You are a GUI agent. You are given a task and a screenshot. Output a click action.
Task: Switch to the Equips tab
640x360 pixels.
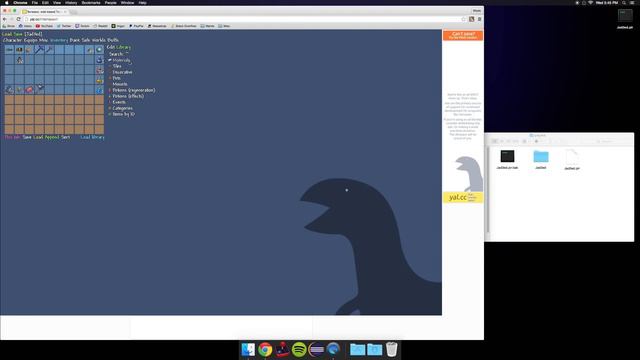[x=30, y=40]
